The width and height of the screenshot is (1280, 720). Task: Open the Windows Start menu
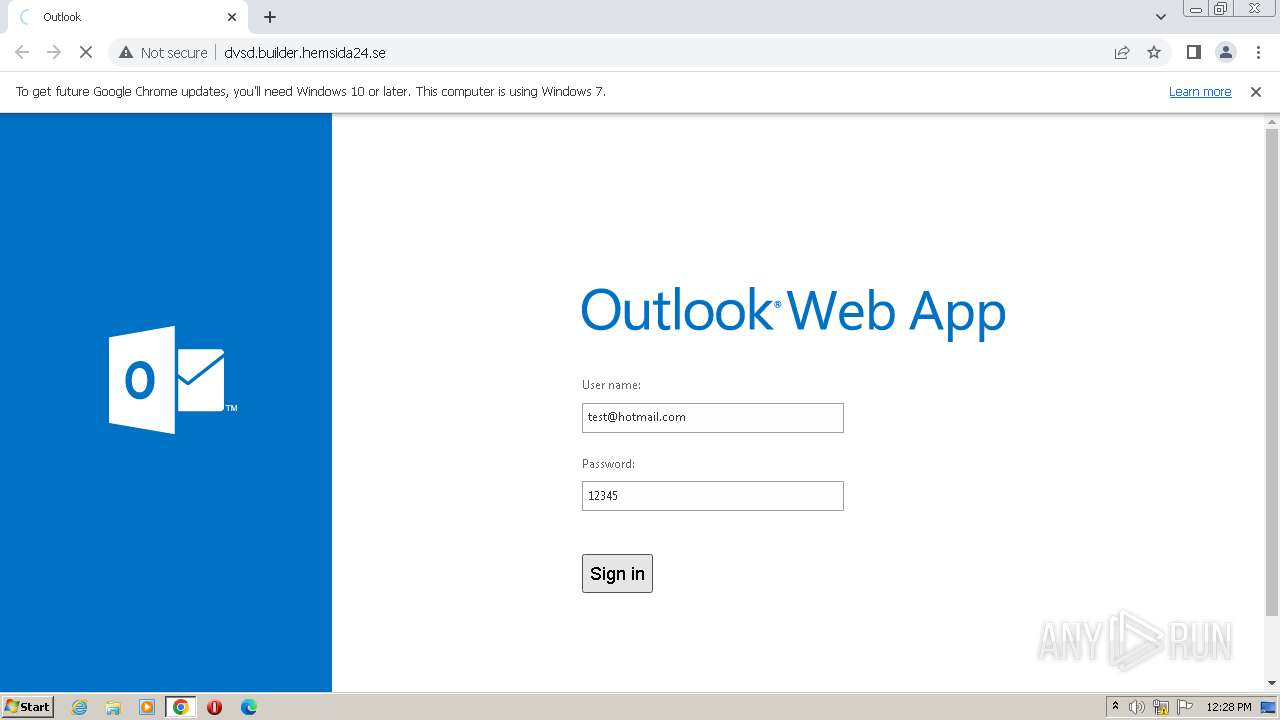[x=27, y=706]
